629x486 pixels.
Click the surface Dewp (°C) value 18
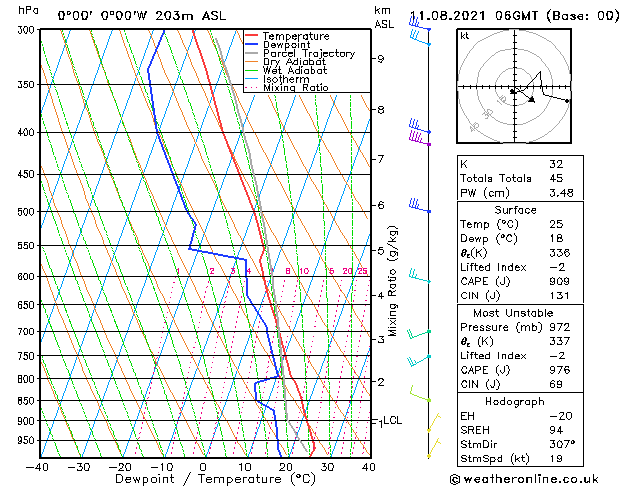pyautogui.click(x=556, y=239)
